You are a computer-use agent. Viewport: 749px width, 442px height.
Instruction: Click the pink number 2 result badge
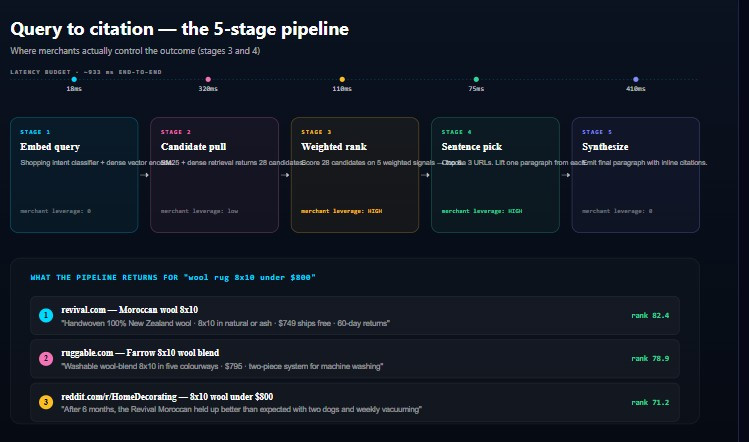pos(46,358)
